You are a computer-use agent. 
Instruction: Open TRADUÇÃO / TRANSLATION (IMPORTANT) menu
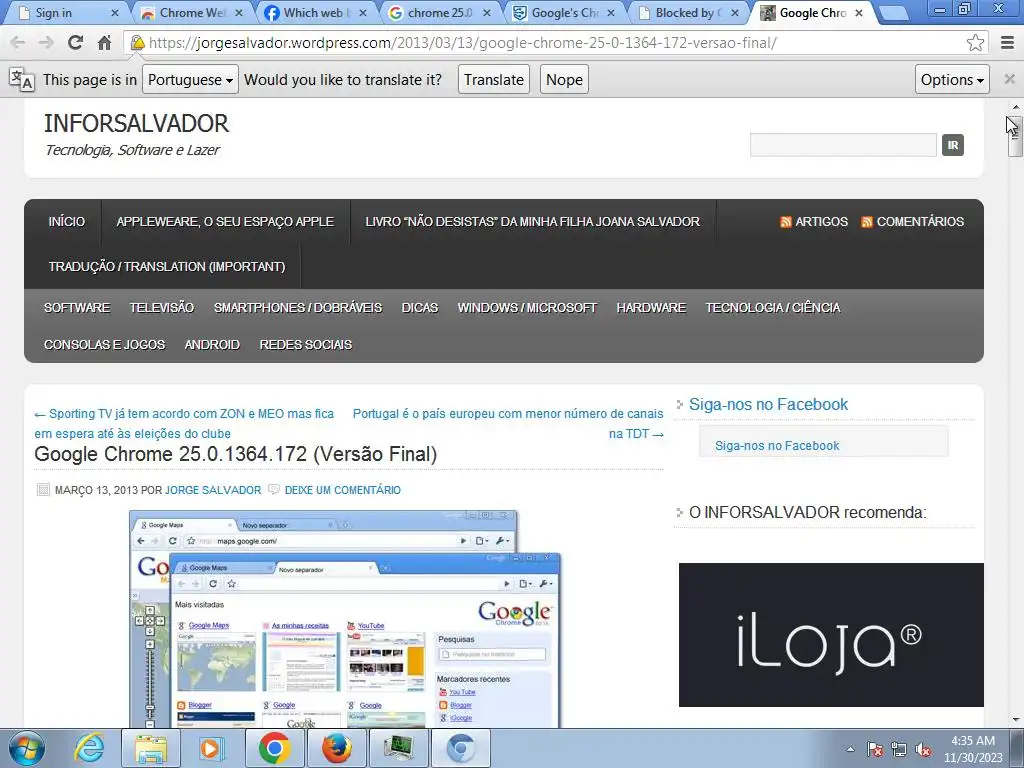coord(167,266)
